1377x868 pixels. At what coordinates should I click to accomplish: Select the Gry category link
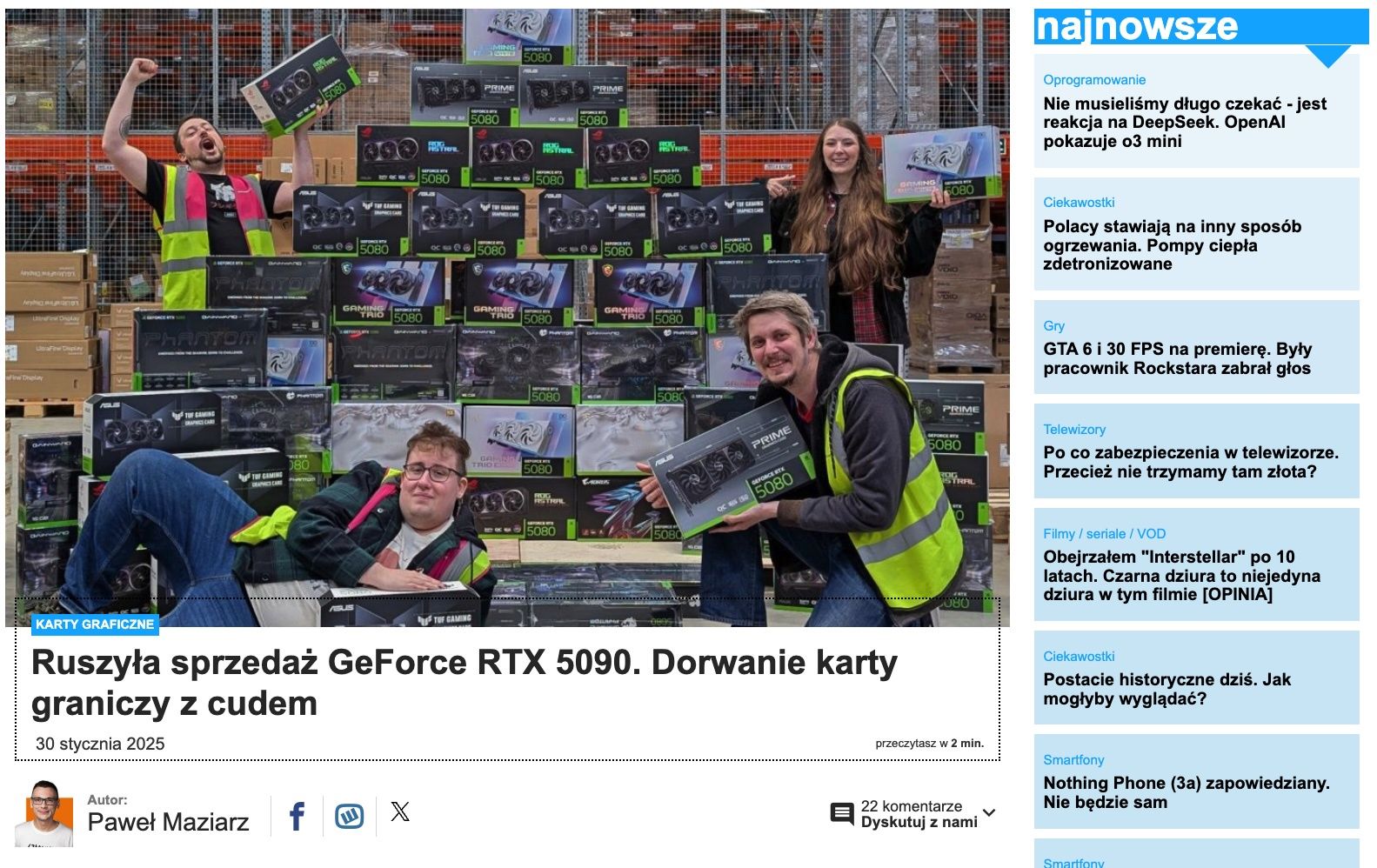tap(1053, 326)
